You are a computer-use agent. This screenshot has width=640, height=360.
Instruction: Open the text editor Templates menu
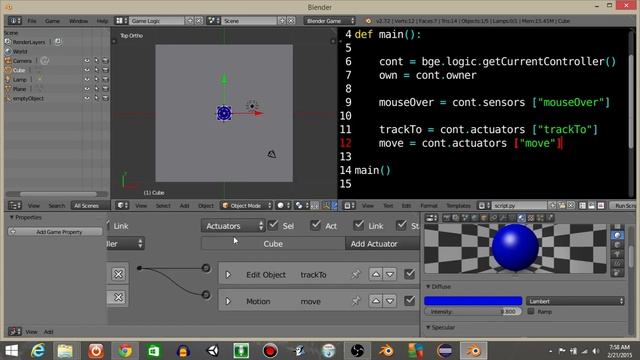pyautogui.click(x=458, y=206)
